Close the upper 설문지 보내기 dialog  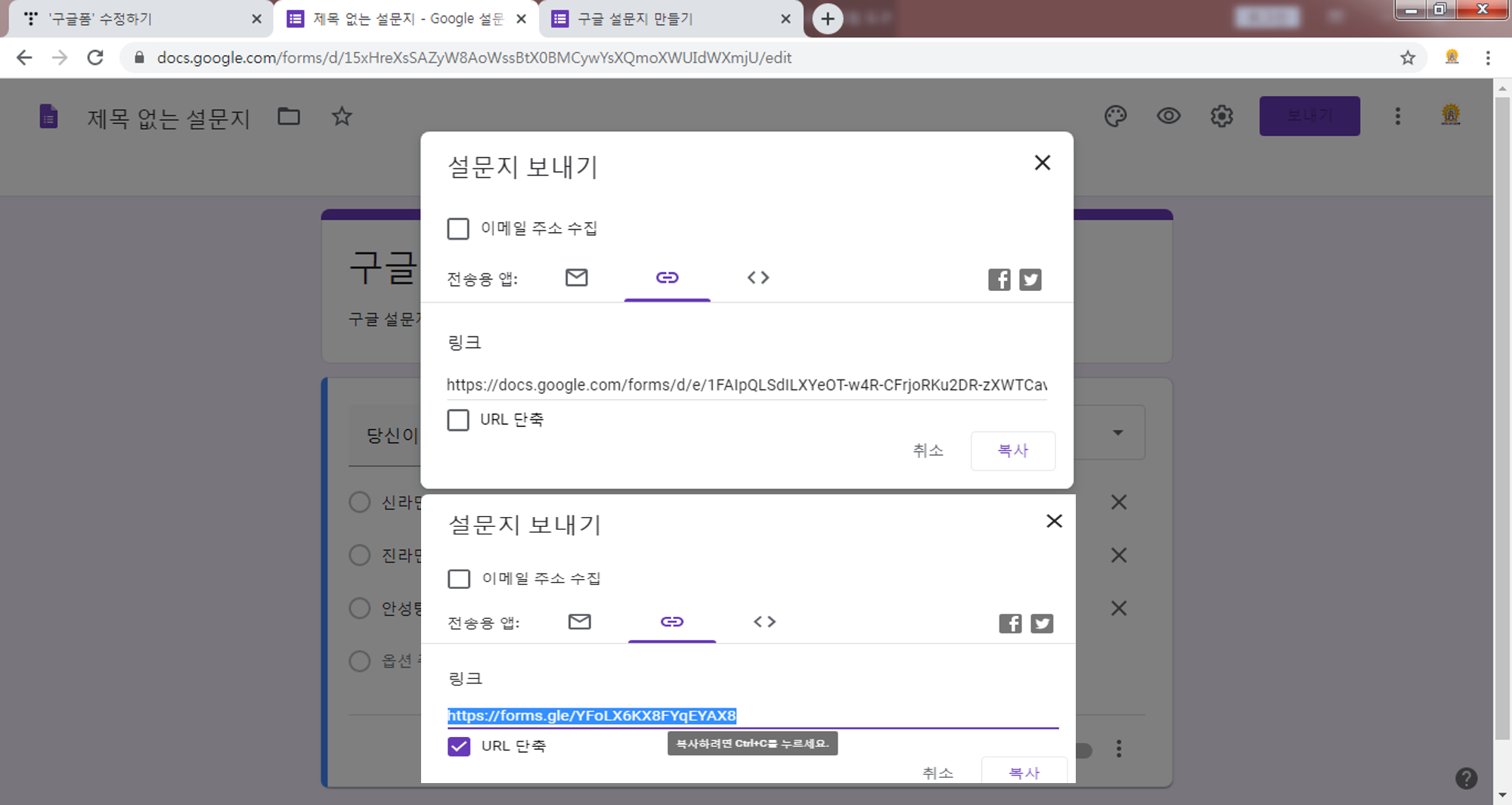coord(1043,163)
